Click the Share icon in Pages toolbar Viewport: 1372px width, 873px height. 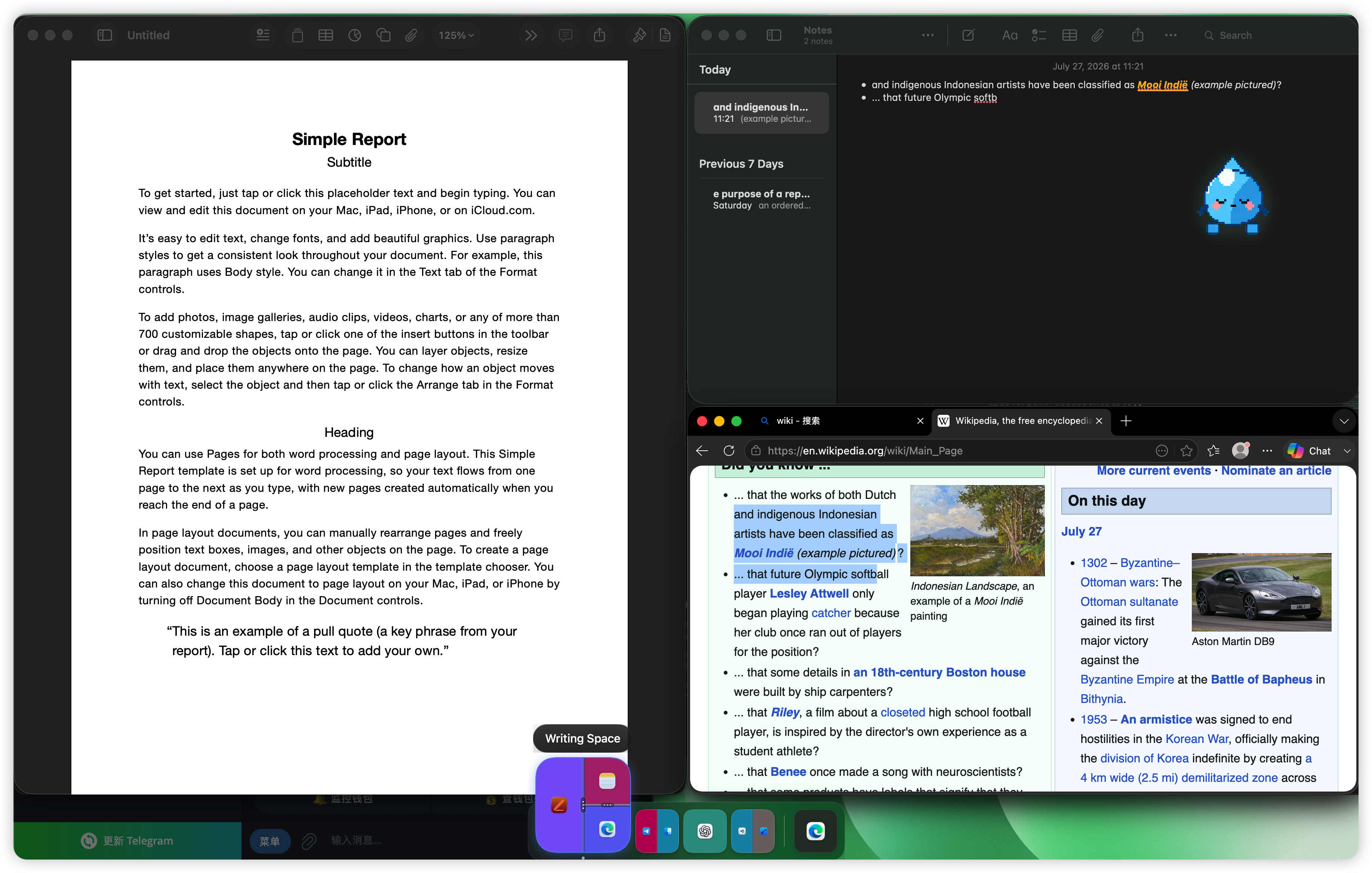[x=599, y=35]
